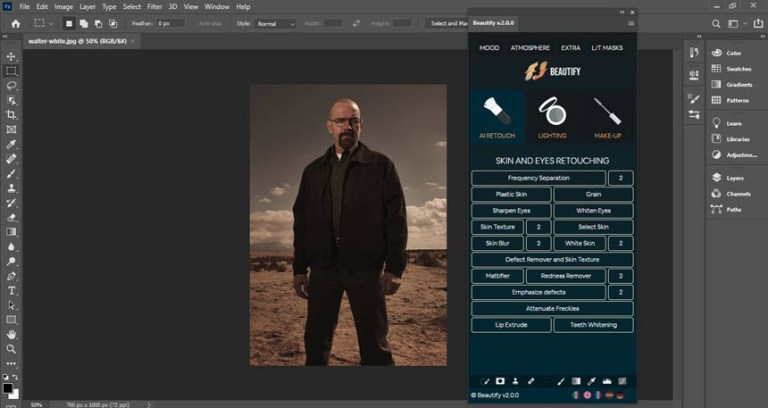
Task: Open the Layer menu
Action: click(88, 7)
